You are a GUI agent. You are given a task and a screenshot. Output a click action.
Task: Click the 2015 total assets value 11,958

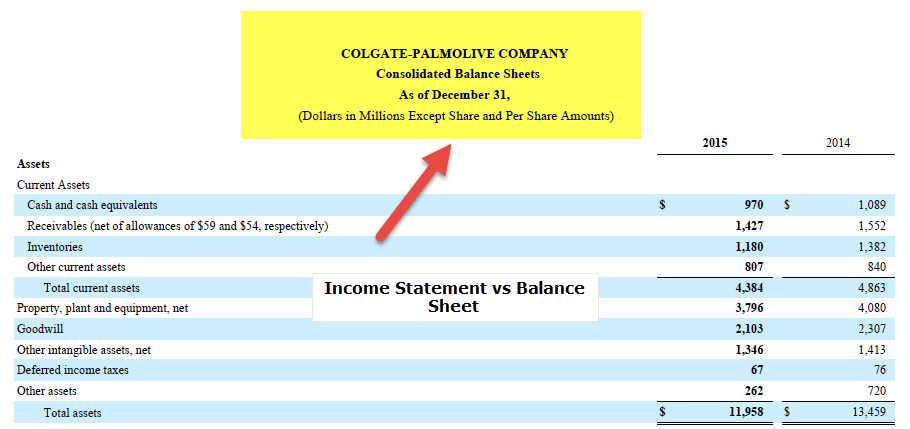(x=746, y=412)
